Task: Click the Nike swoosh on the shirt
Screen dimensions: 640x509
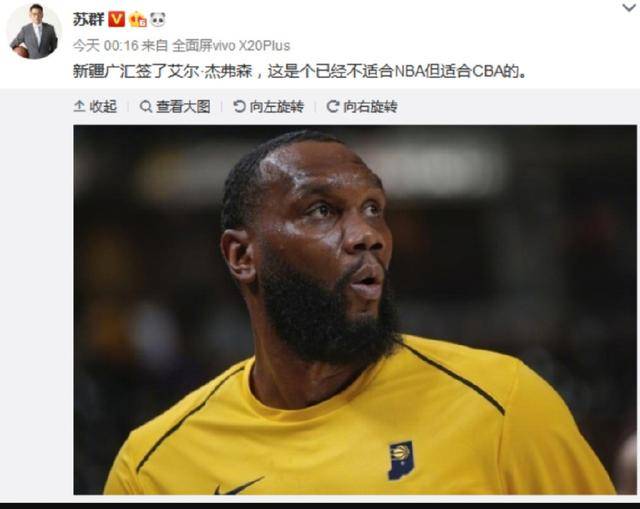Action: tap(239, 486)
